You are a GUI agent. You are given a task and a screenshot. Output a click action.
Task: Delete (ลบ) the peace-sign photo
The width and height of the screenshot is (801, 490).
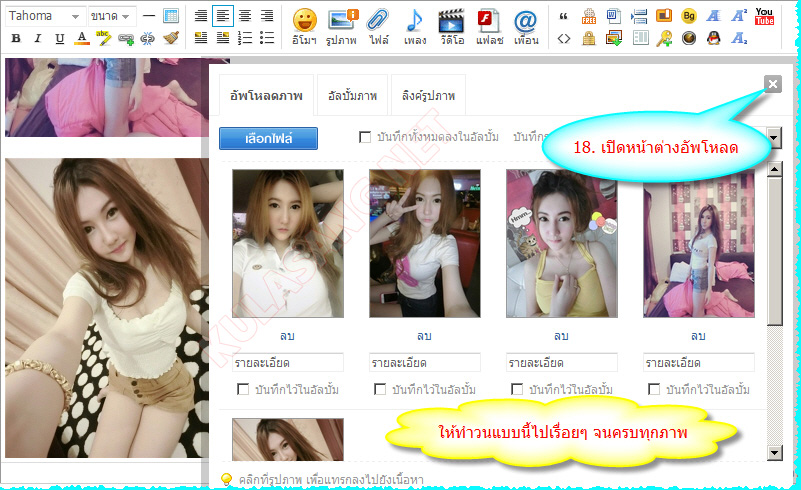point(424,336)
